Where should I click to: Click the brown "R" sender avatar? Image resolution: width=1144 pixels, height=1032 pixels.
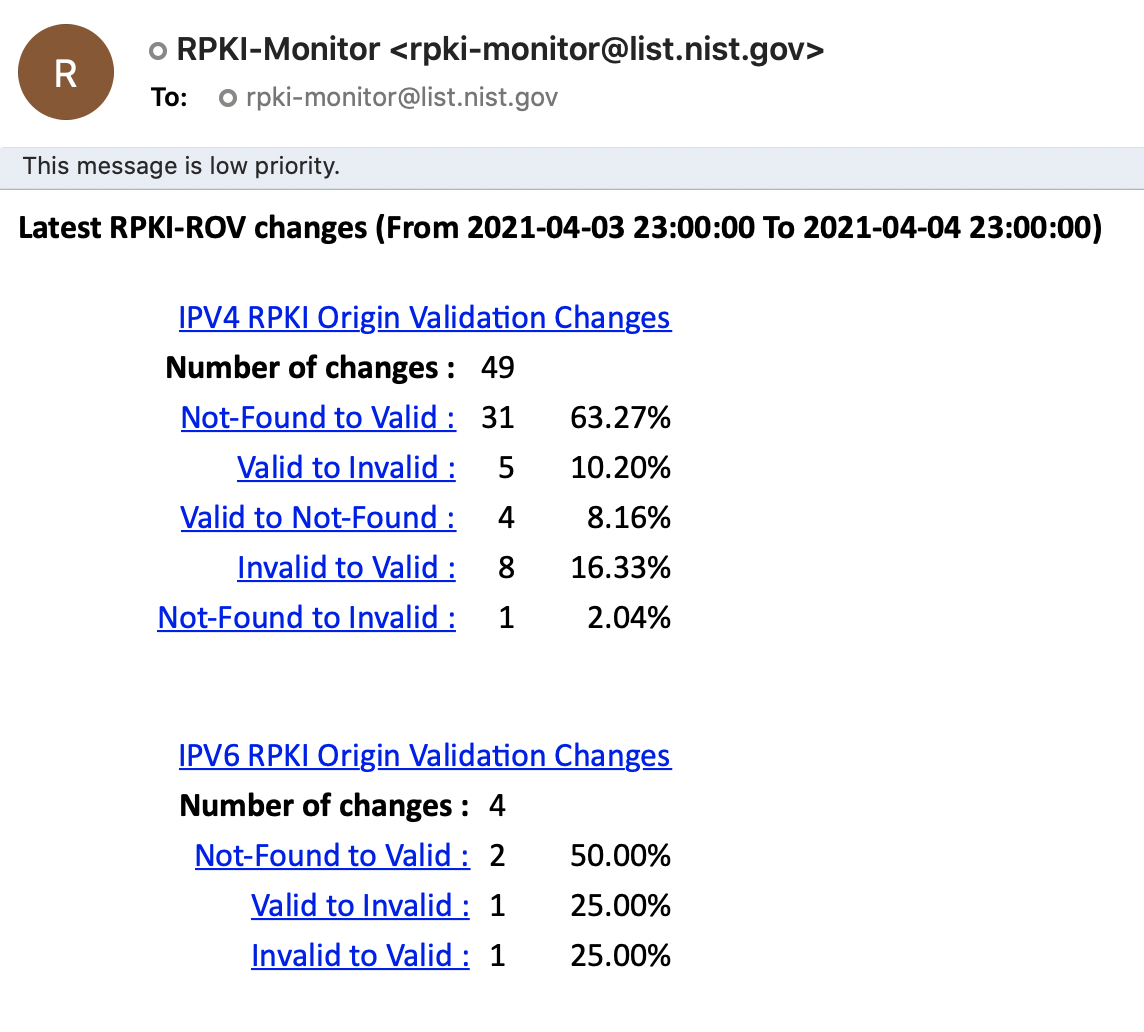point(65,71)
